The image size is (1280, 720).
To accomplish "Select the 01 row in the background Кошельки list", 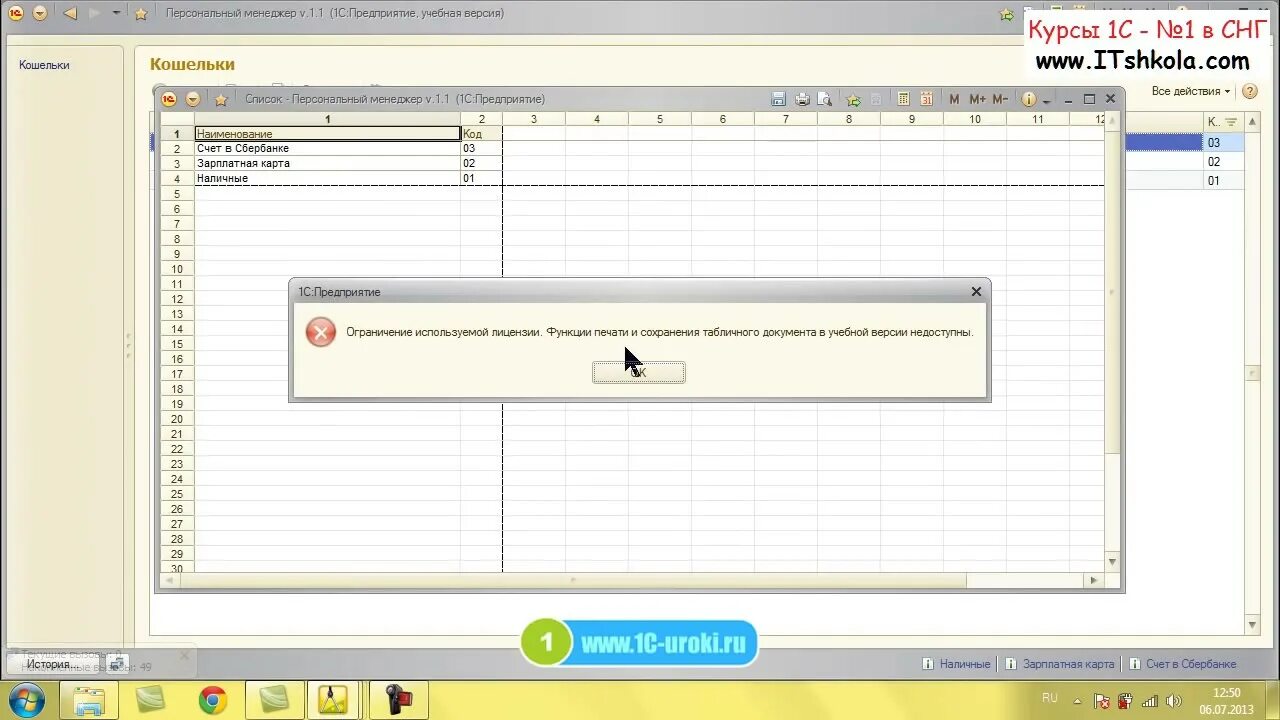I will [x=1185, y=181].
